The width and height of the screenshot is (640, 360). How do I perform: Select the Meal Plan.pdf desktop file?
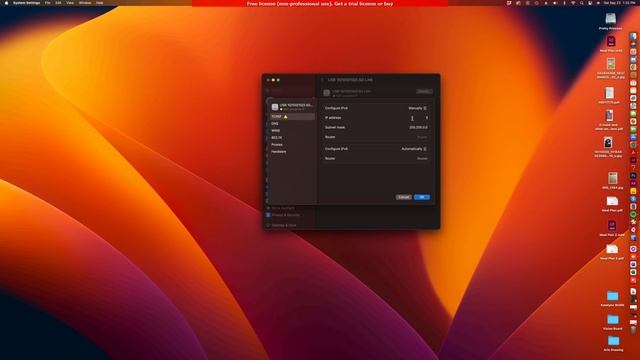612,201
